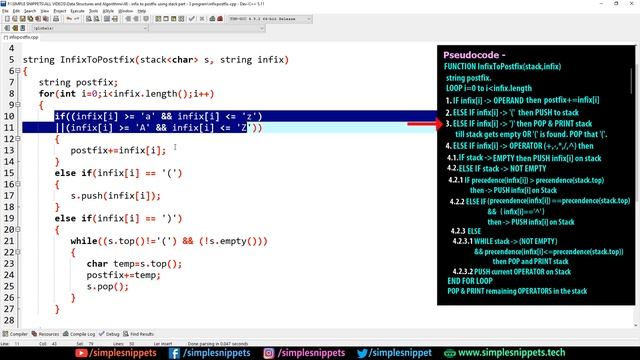Image resolution: width=640 pixels, height=360 pixels.
Task: Click the editor vertical scrollbar down arrow
Action: pyautogui.click(x=636, y=325)
